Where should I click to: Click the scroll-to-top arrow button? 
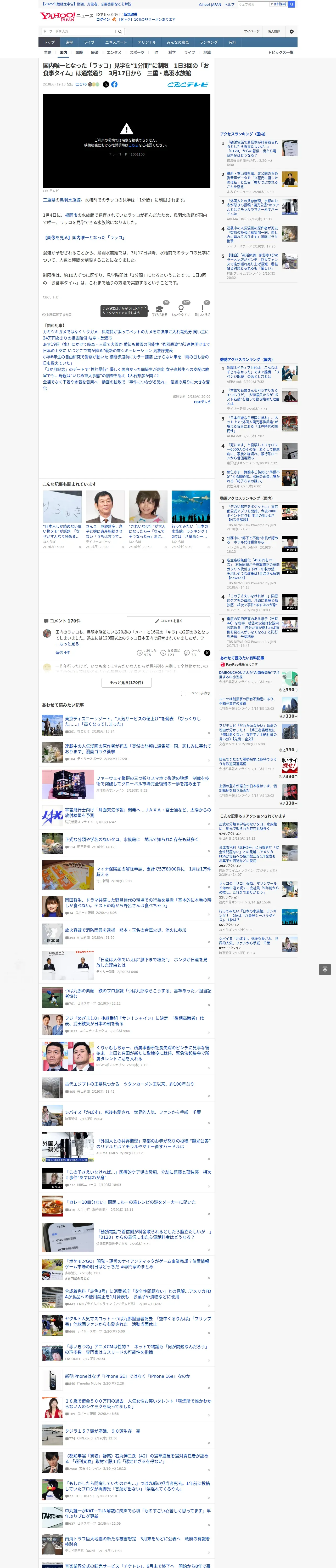325,970
